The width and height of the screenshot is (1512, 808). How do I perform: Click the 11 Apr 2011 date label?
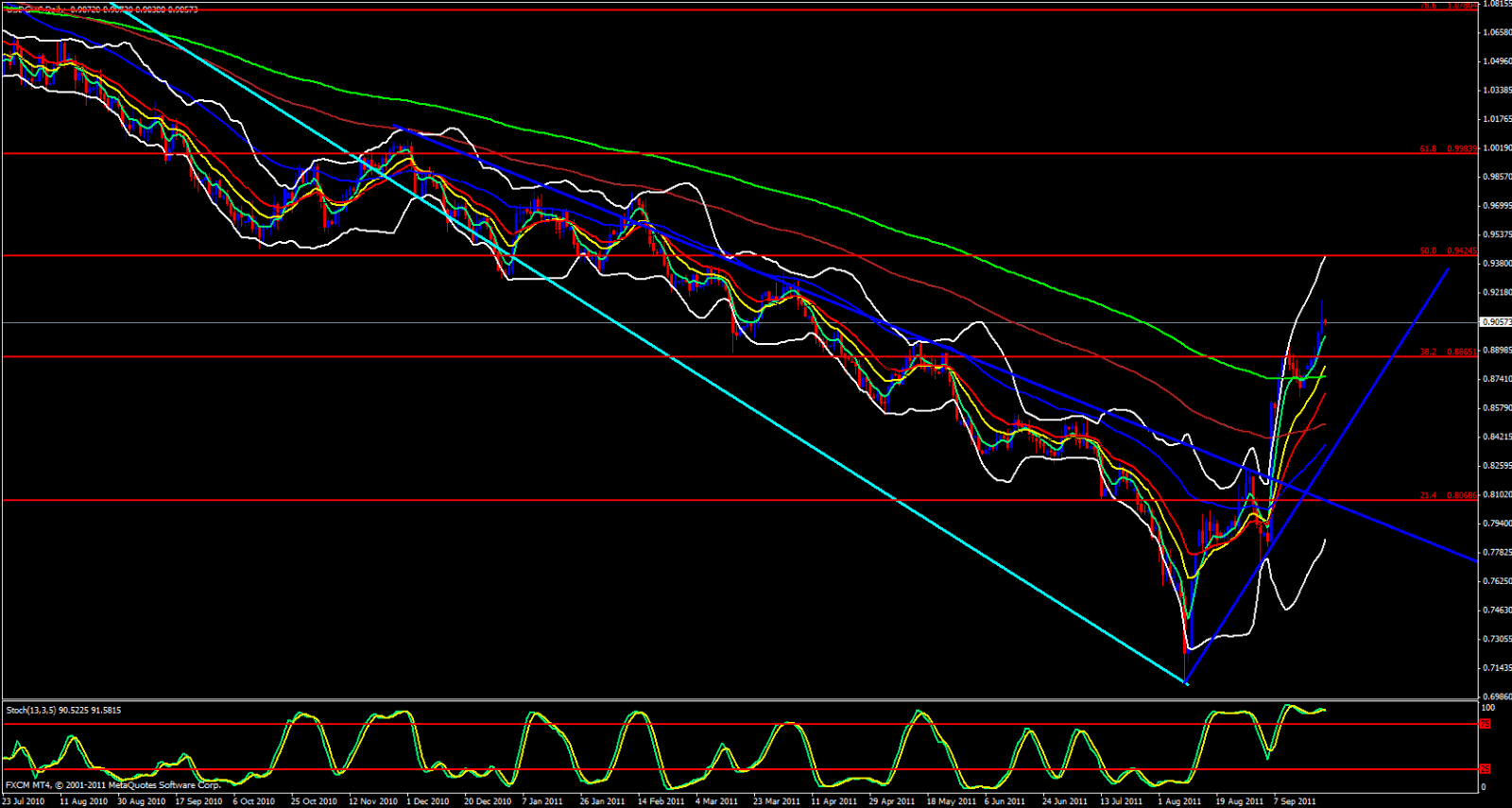(x=834, y=801)
